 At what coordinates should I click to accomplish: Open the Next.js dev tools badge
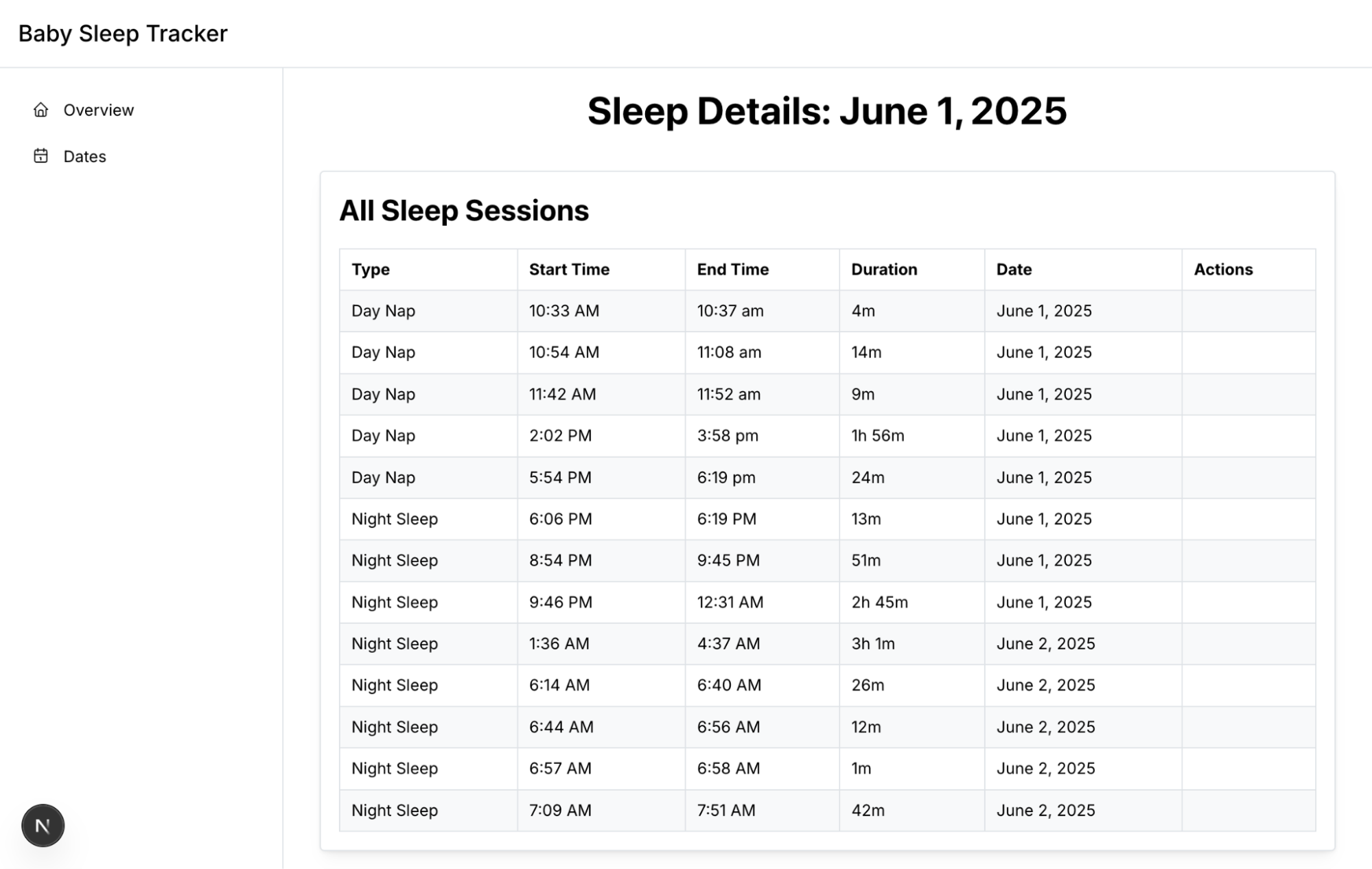click(43, 825)
